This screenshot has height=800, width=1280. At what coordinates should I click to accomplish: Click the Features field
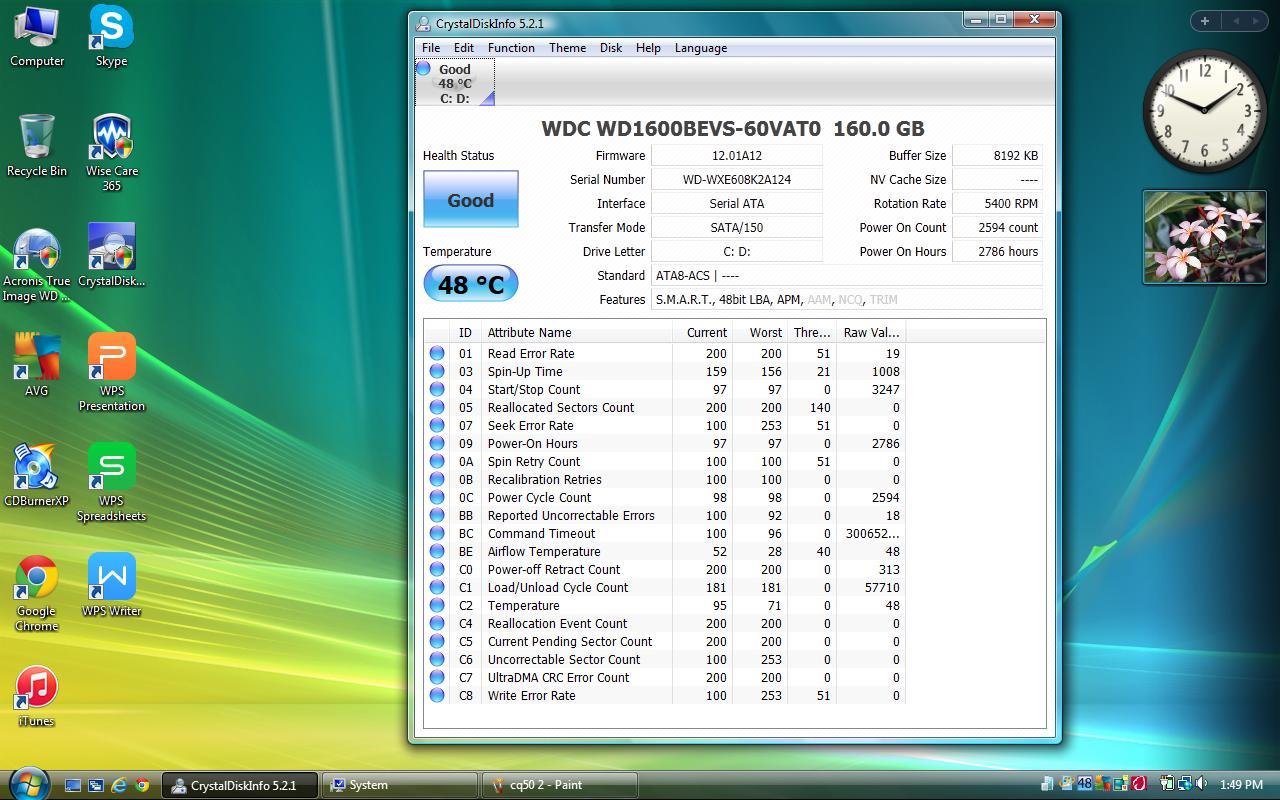(847, 299)
